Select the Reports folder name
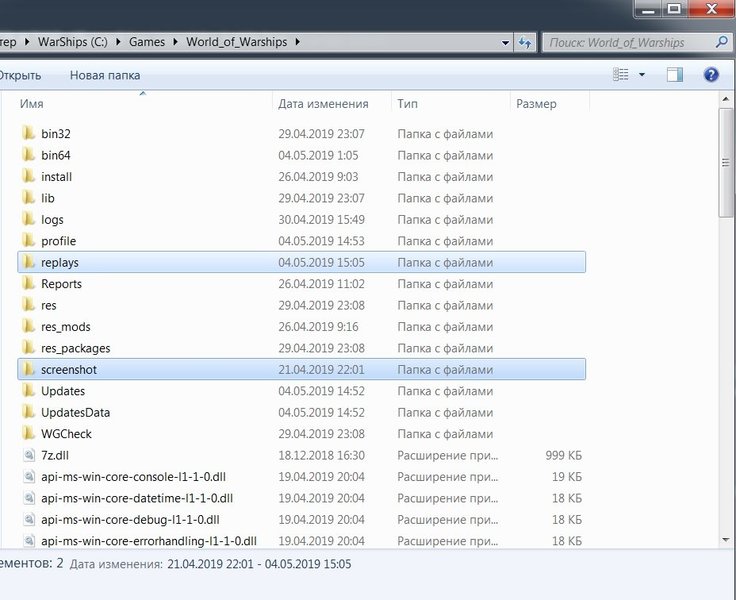The height and width of the screenshot is (600, 736). pyautogui.click(x=61, y=284)
